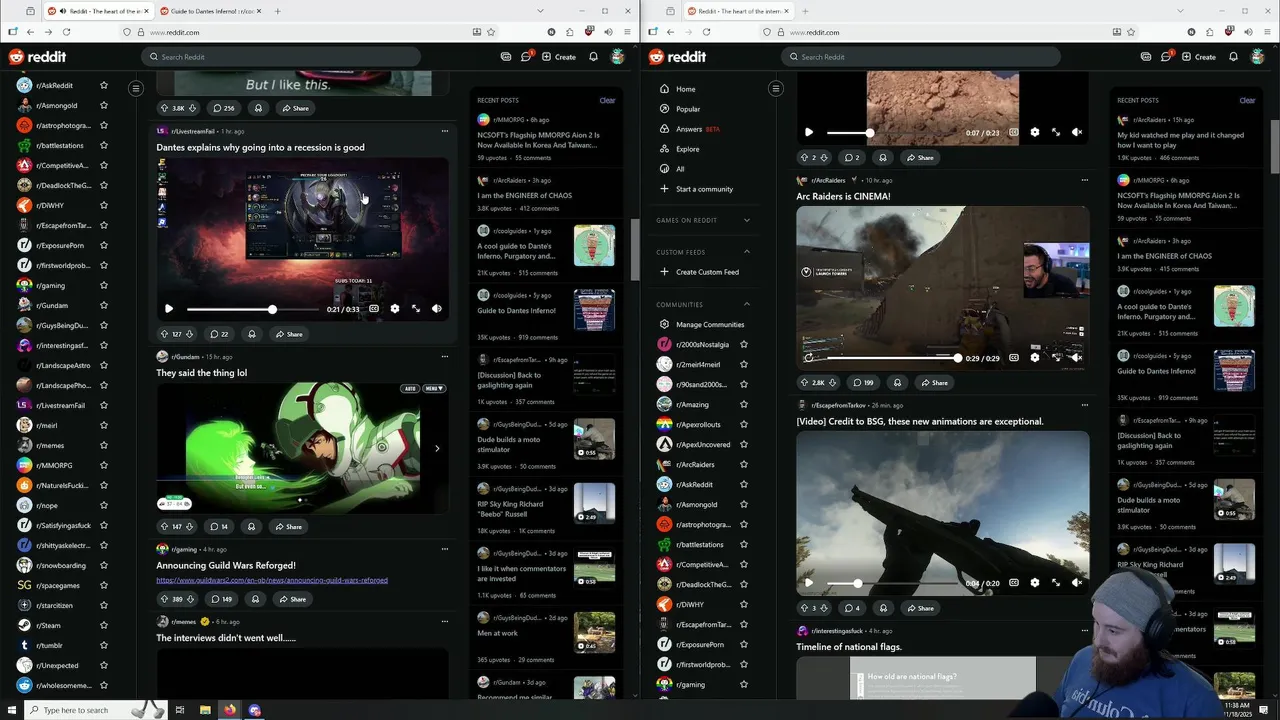Open options menu on Arc Raiders CINEMA post

(1085, 180)
